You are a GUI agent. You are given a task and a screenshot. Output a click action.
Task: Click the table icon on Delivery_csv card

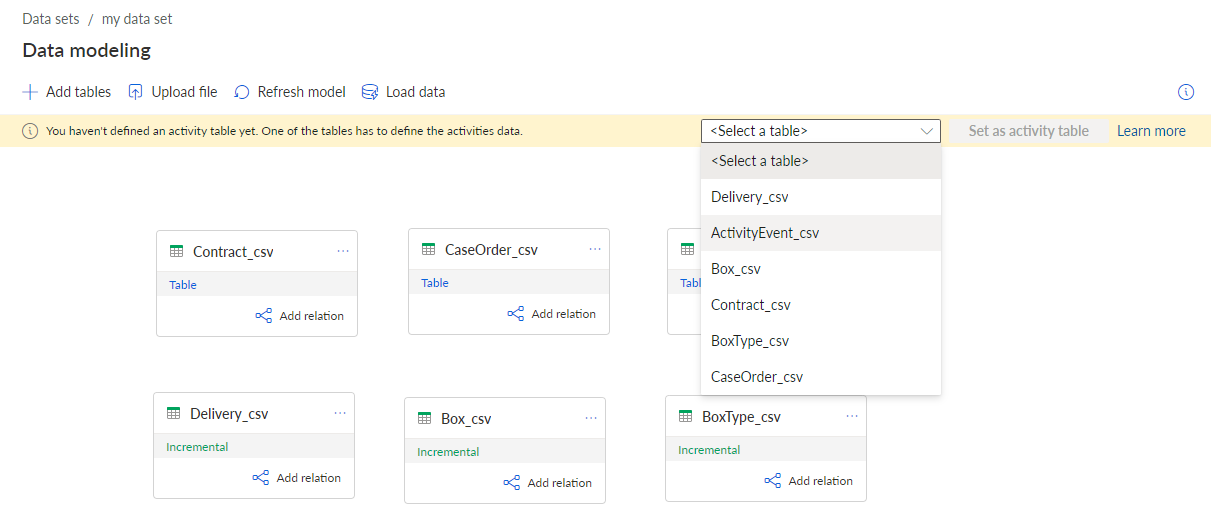point(174,413)
